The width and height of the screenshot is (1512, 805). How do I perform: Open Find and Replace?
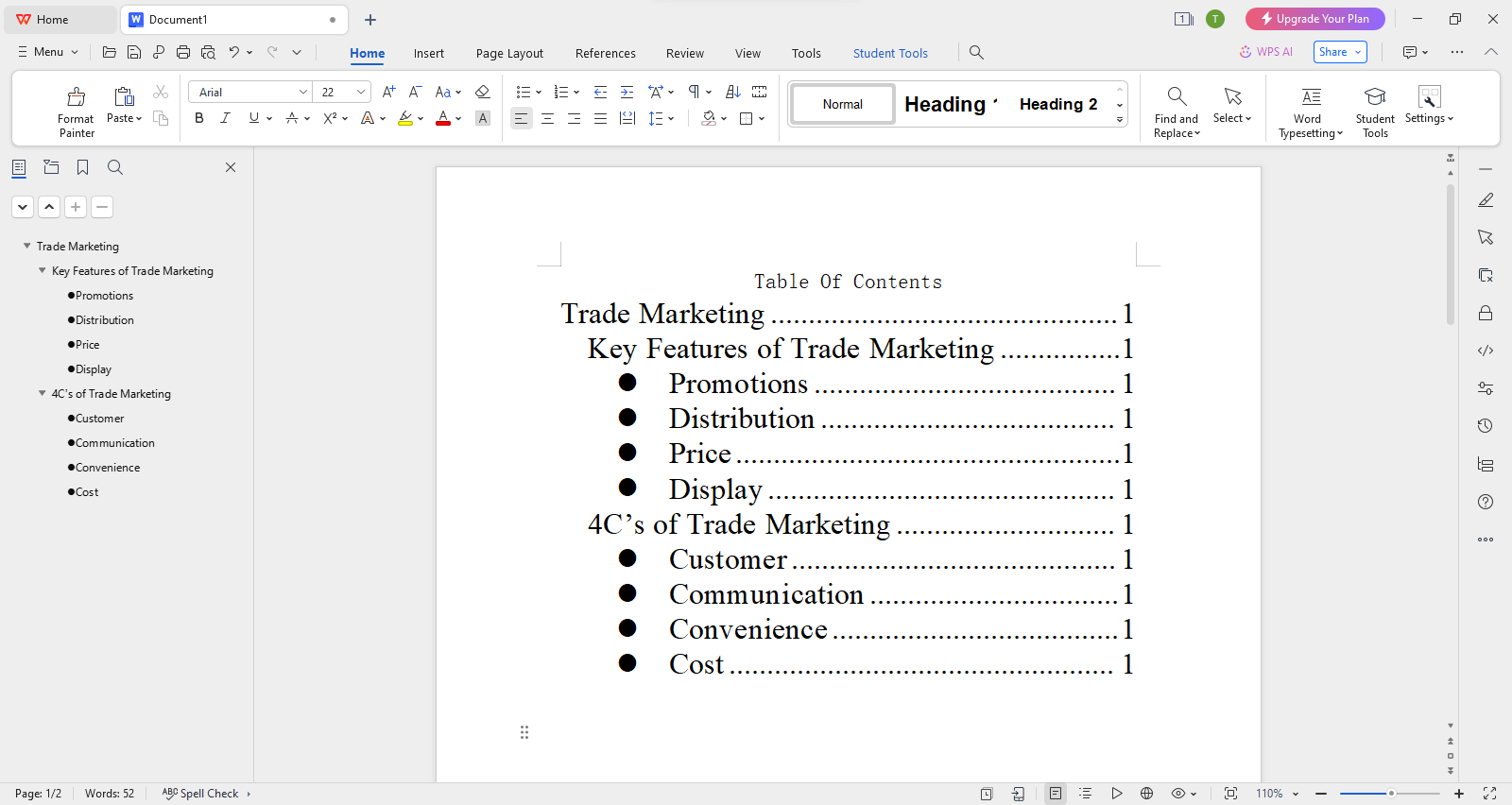[x=1177, y=111]
